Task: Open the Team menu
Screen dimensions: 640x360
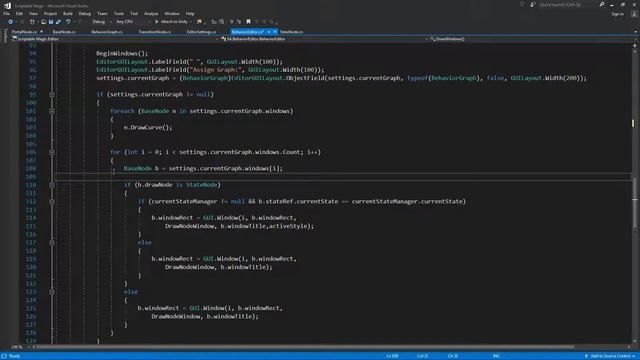Action: coord(102,13)
